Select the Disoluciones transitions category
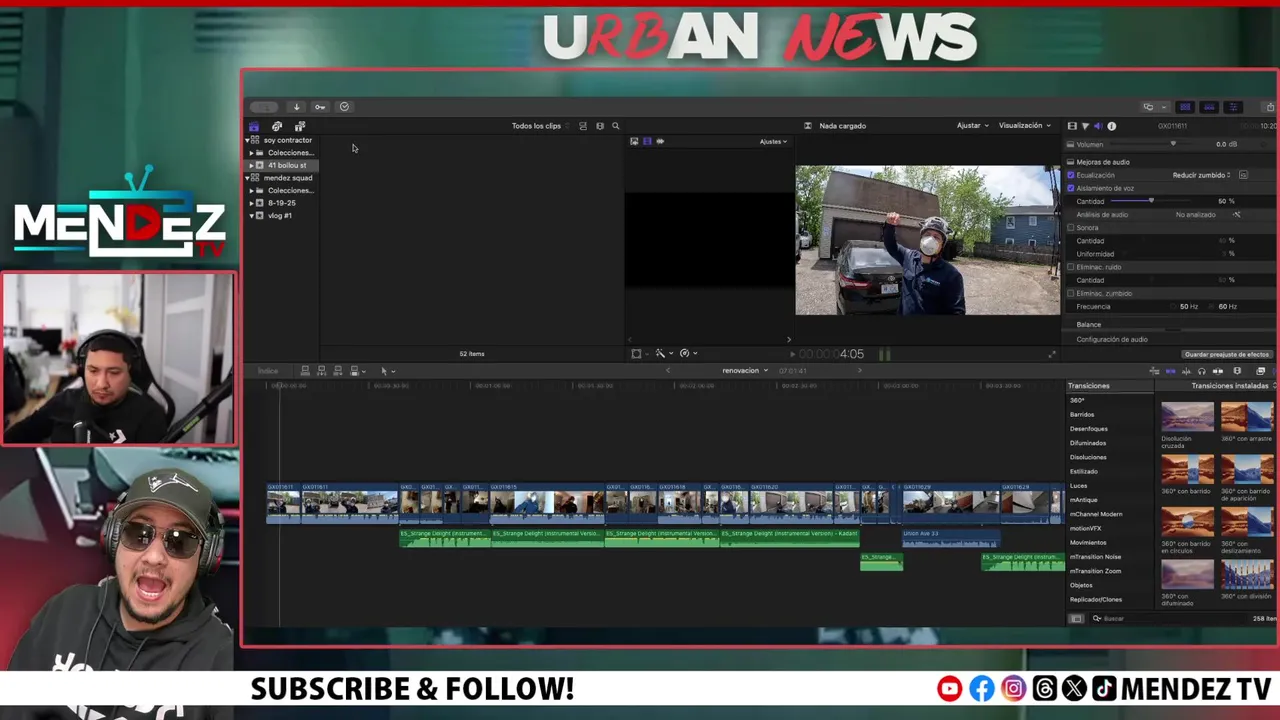1280x720 pixels. point(1088,457)
